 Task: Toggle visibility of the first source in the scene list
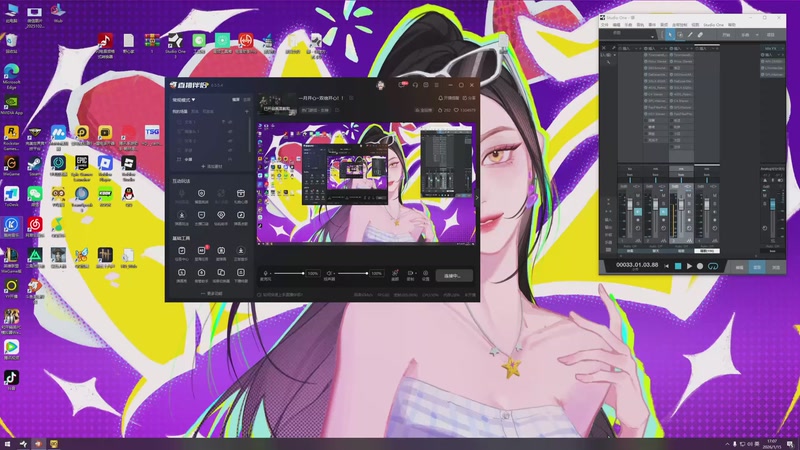[x=230, y=122]
